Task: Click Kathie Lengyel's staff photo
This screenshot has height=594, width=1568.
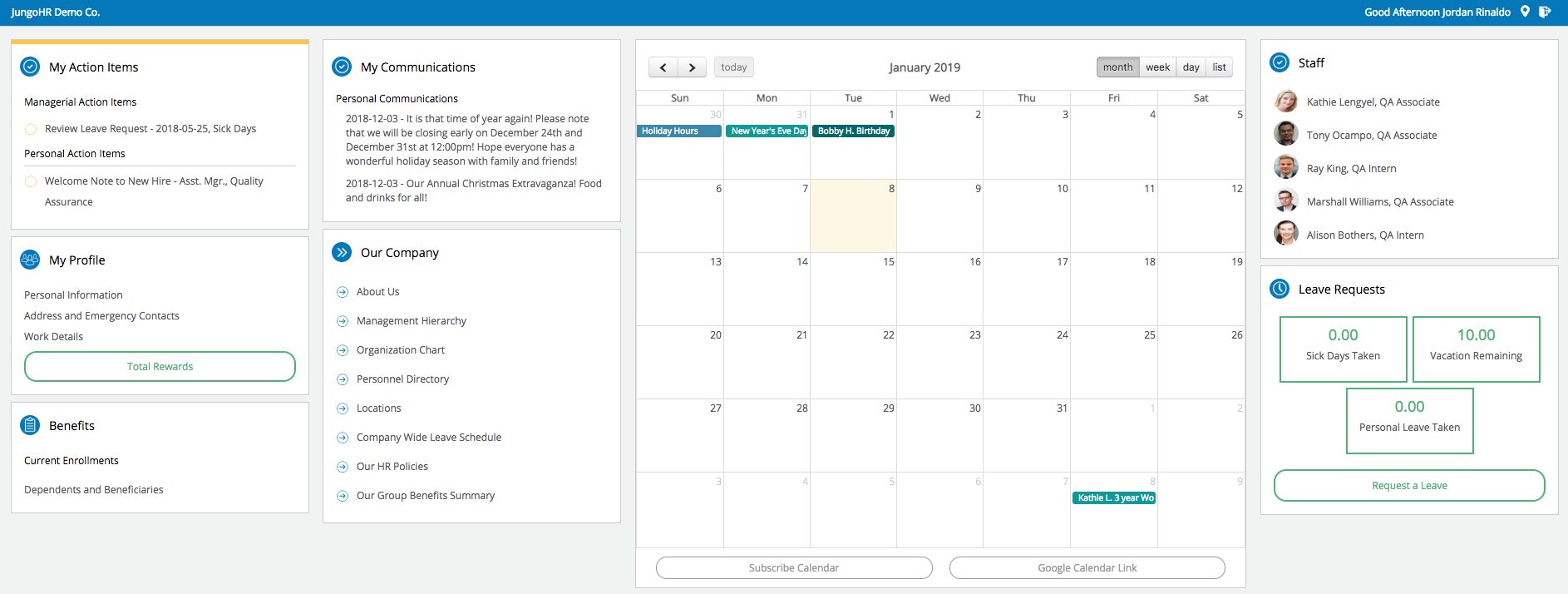Action: (1286, 101)
